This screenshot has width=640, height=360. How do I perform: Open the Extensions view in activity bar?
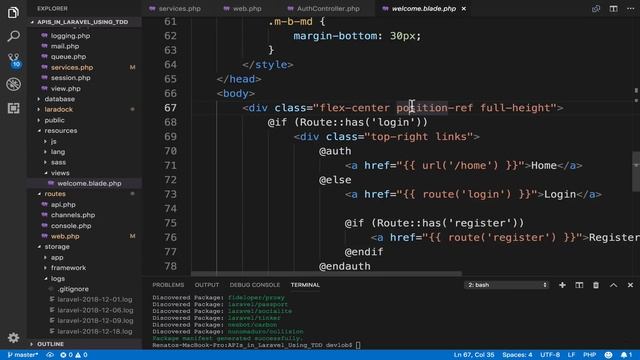[13, 108]
